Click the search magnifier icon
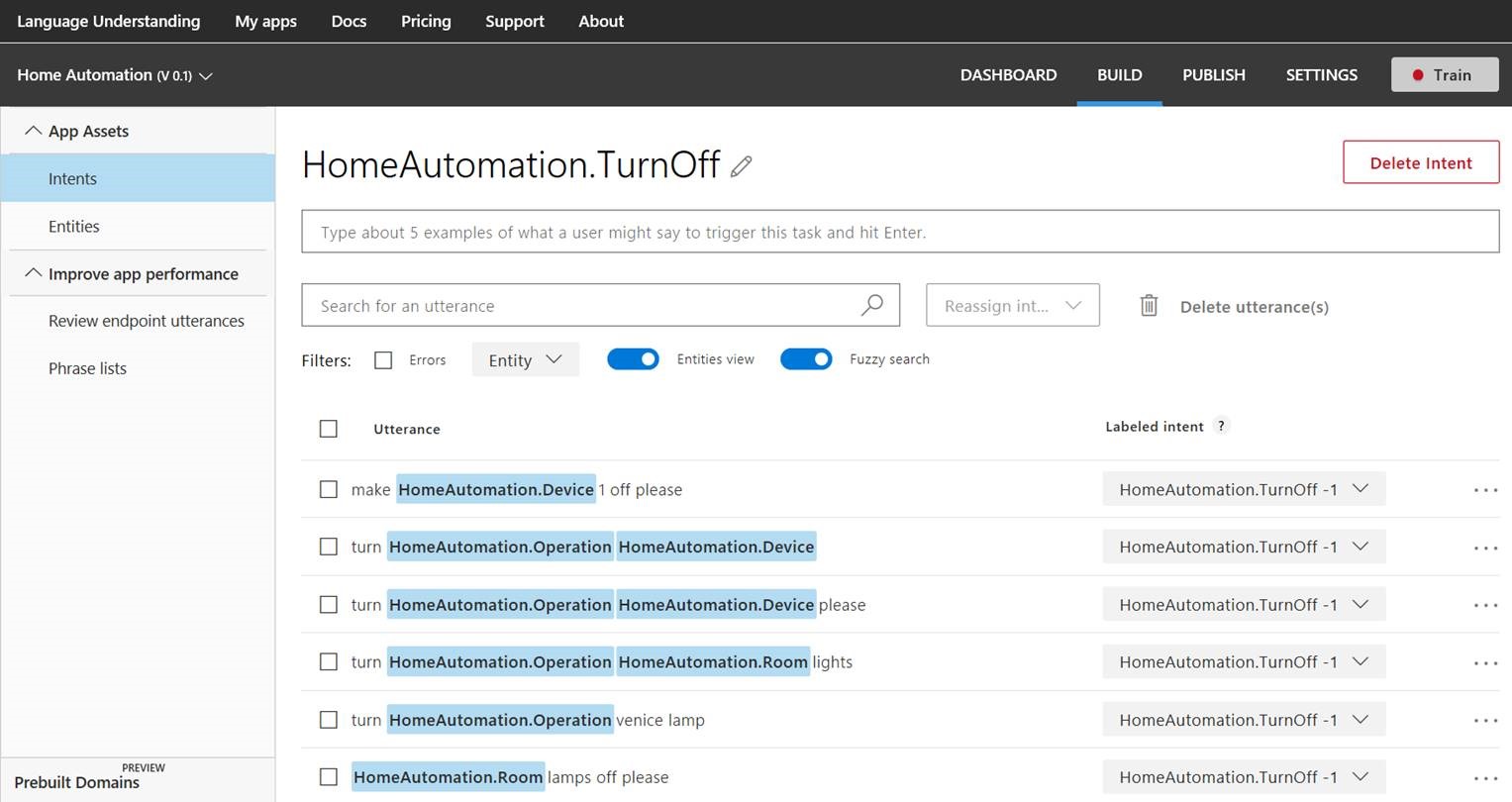The height and width of the screenshot is (802, 1512). 871,305
